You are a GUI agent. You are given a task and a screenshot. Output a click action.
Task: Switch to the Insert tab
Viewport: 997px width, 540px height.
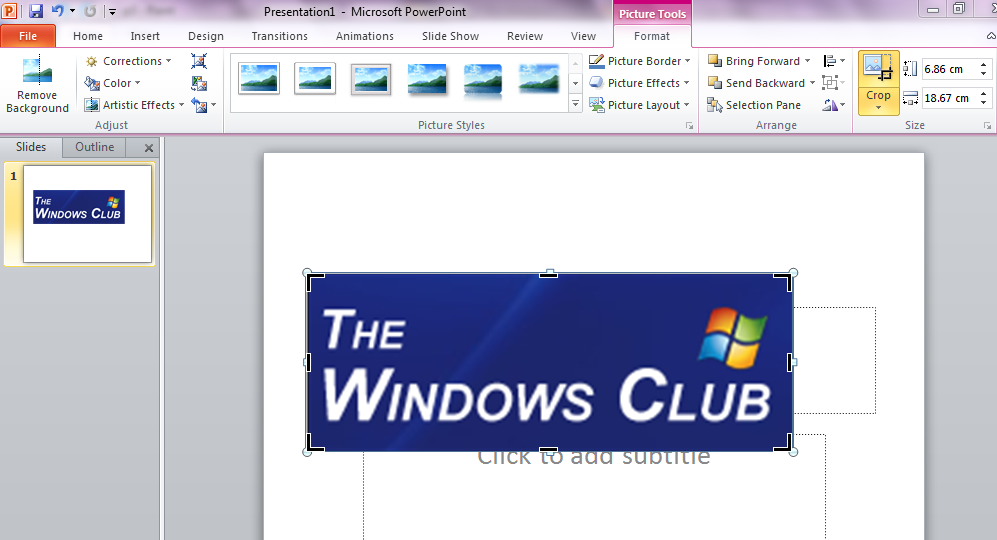click(145, 36)
